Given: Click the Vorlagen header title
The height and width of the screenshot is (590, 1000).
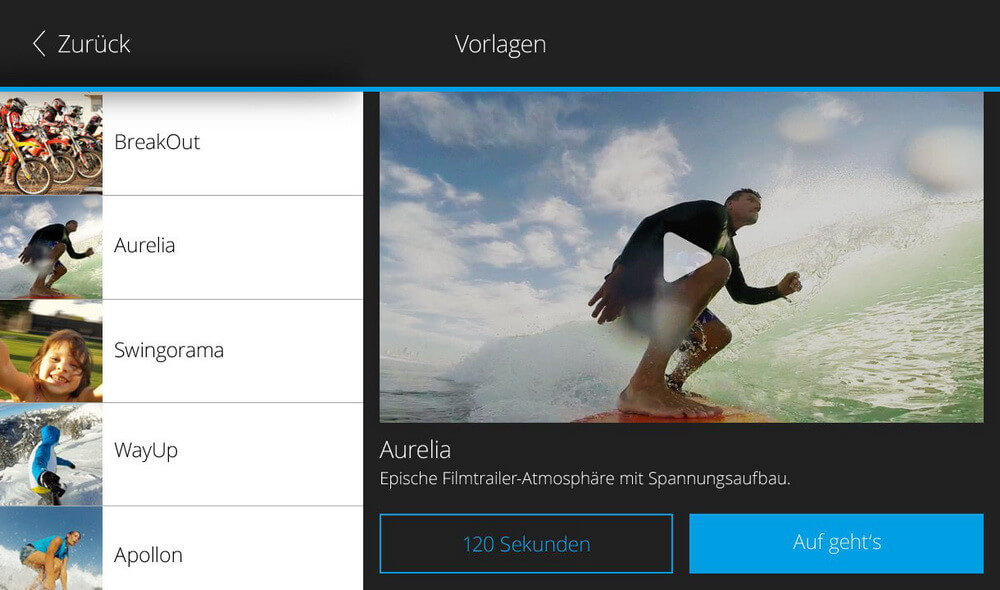Looking at the screenshot, I should (x=500, y=44).
